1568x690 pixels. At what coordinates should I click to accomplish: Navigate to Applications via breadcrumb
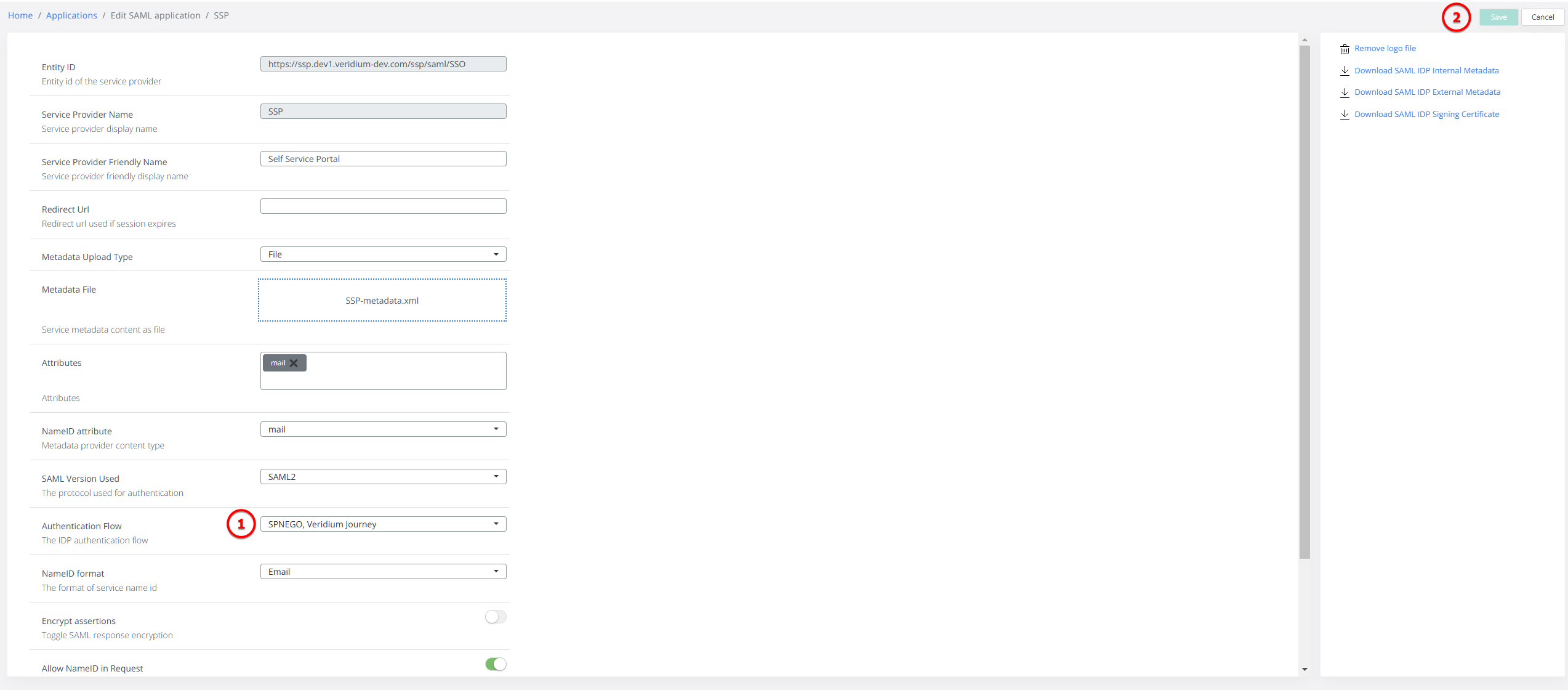[x=71, y=15]
